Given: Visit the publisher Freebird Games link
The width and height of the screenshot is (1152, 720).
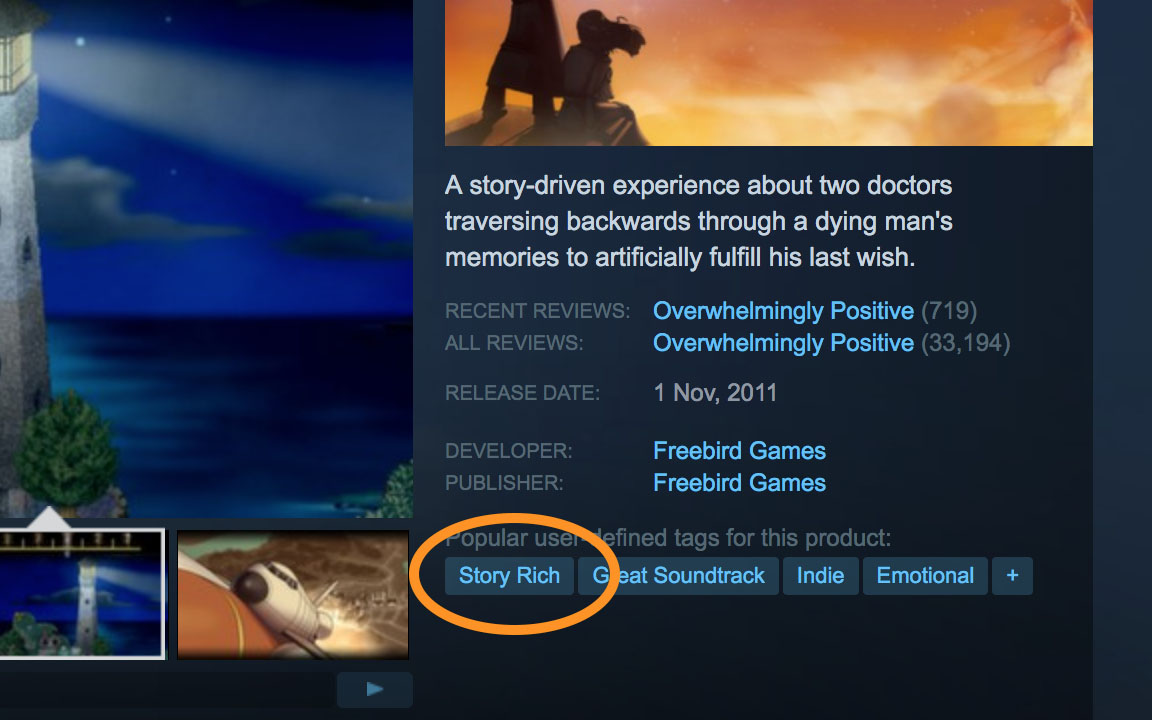Looking at the screenshot, I should 739,483.
